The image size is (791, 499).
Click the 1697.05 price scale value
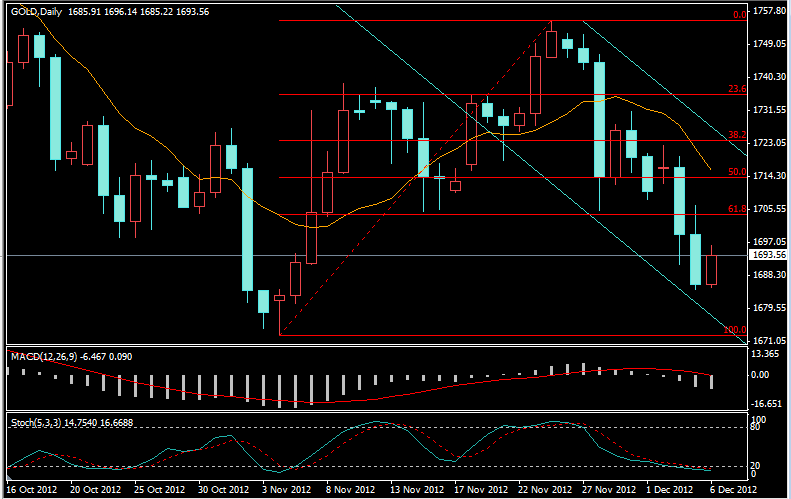click(x=769, y=242)
